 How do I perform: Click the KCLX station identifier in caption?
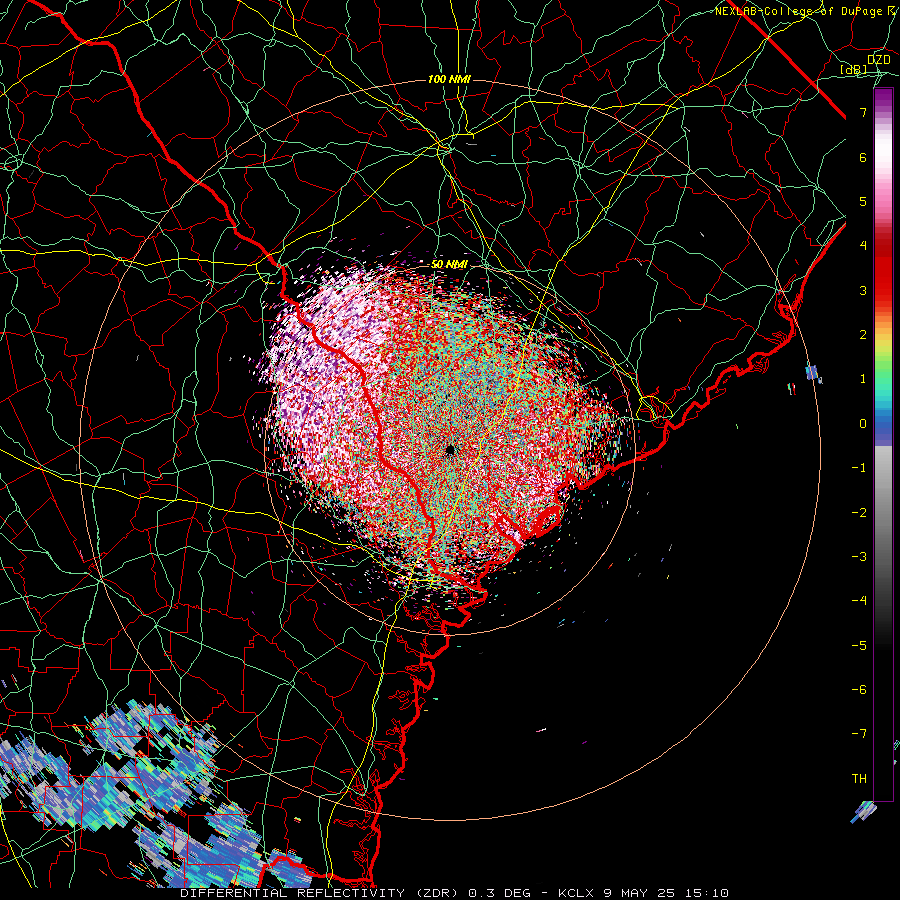pyautogui.click(x=574, y=893)
